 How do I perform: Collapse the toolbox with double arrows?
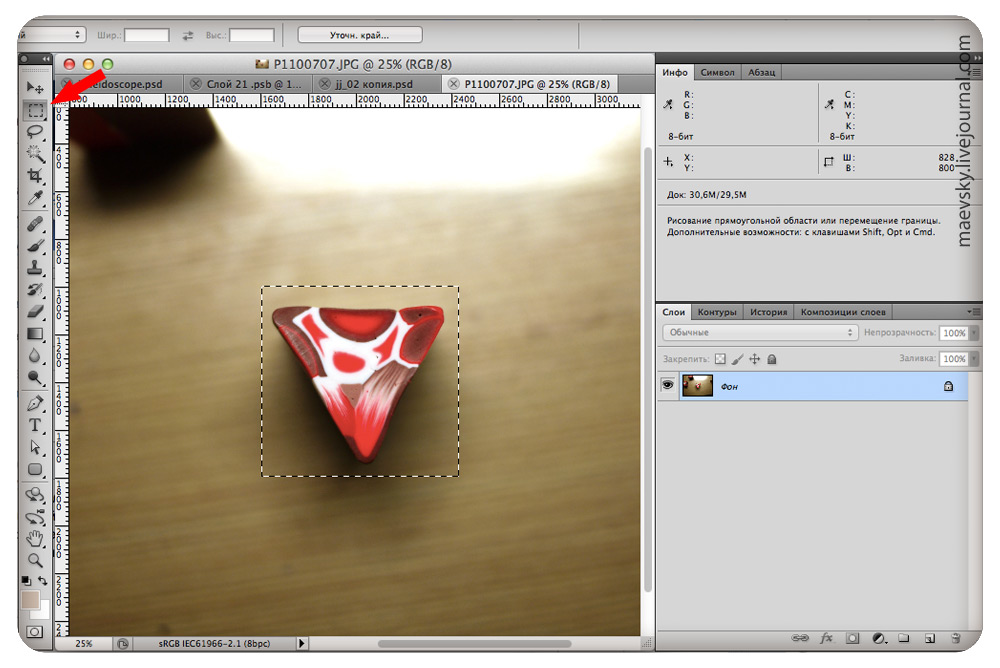click(46, 59)
